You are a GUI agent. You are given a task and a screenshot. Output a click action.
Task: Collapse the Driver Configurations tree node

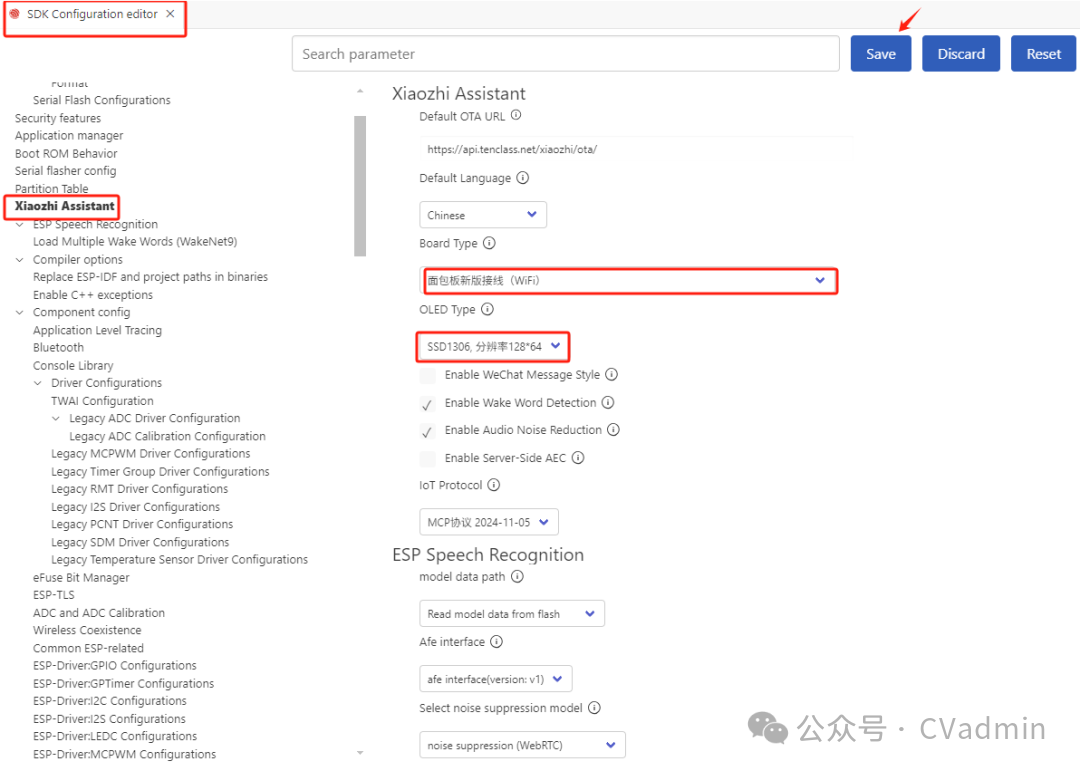[38, 383]
